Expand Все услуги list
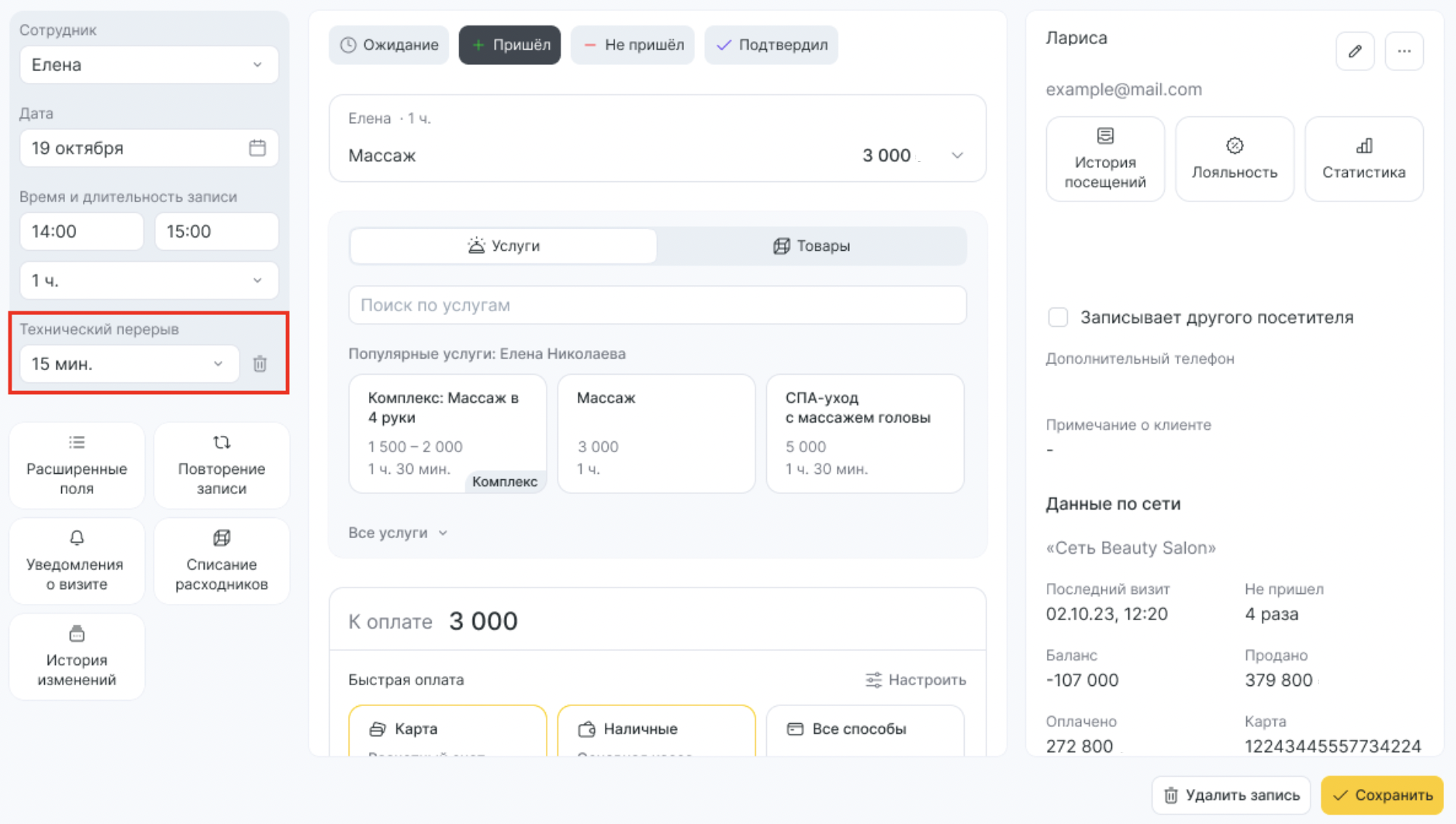This screenshot has height=824, width=1456. click(x=398, y=533)
